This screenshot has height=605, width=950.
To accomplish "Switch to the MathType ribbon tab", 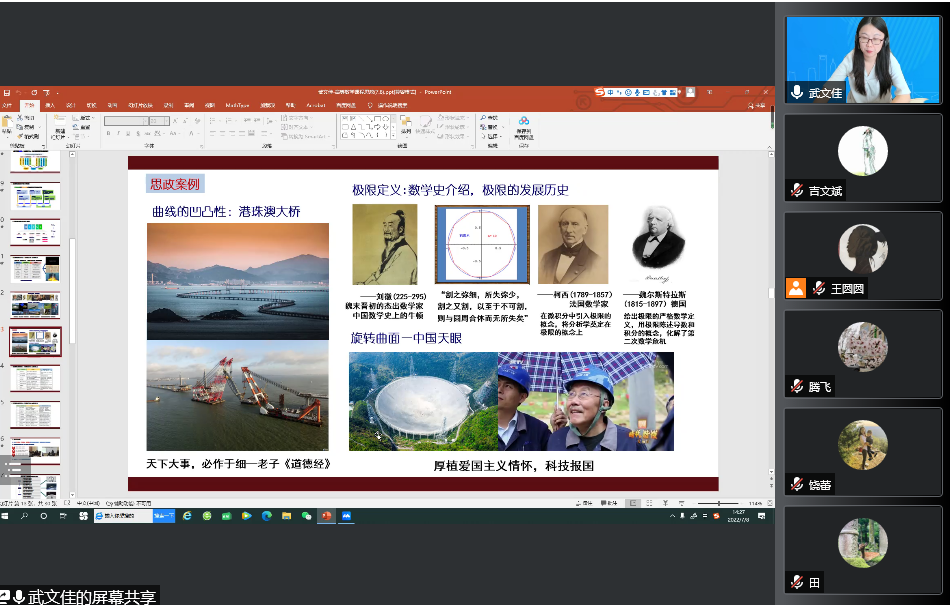I will (x=237, y=104).
